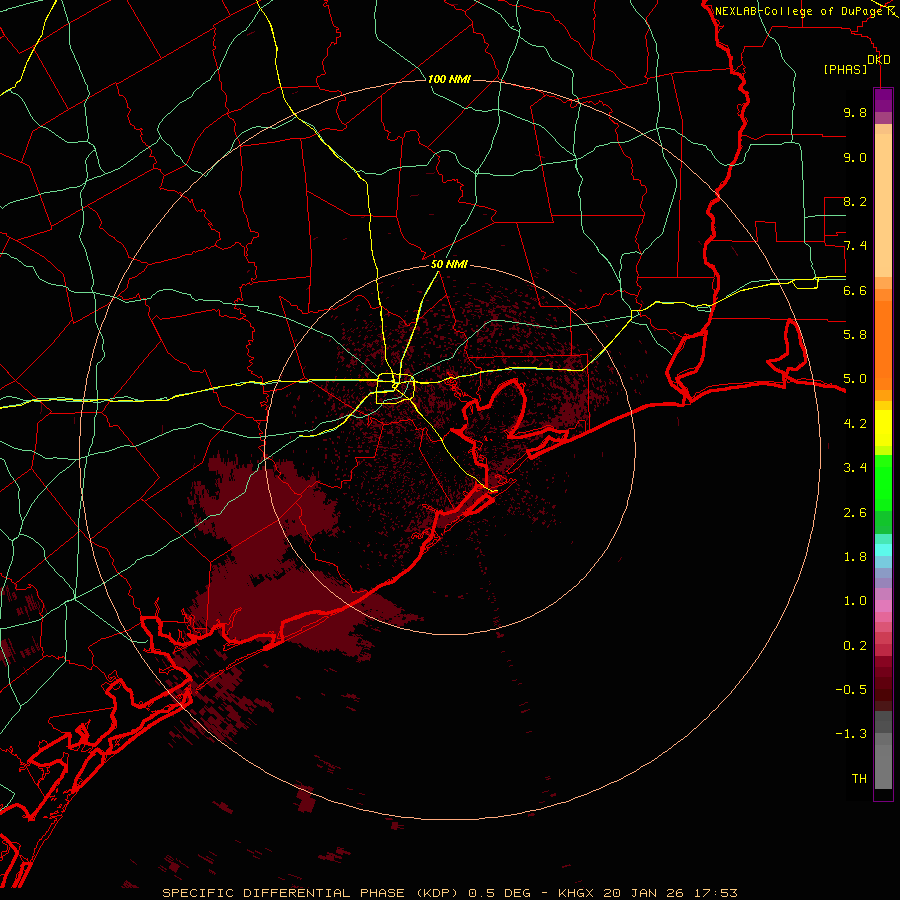
Task: Select the 1.8 scale value
Action: tap(855, 556)
